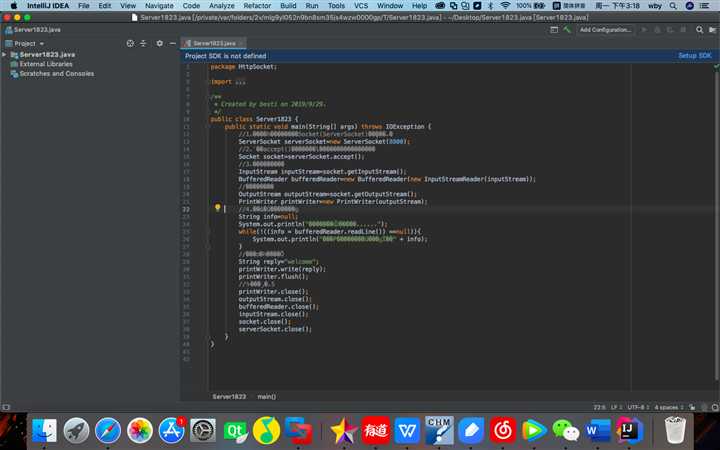Open Launchpad rocket icon in Dock

(x=76, y=431)
